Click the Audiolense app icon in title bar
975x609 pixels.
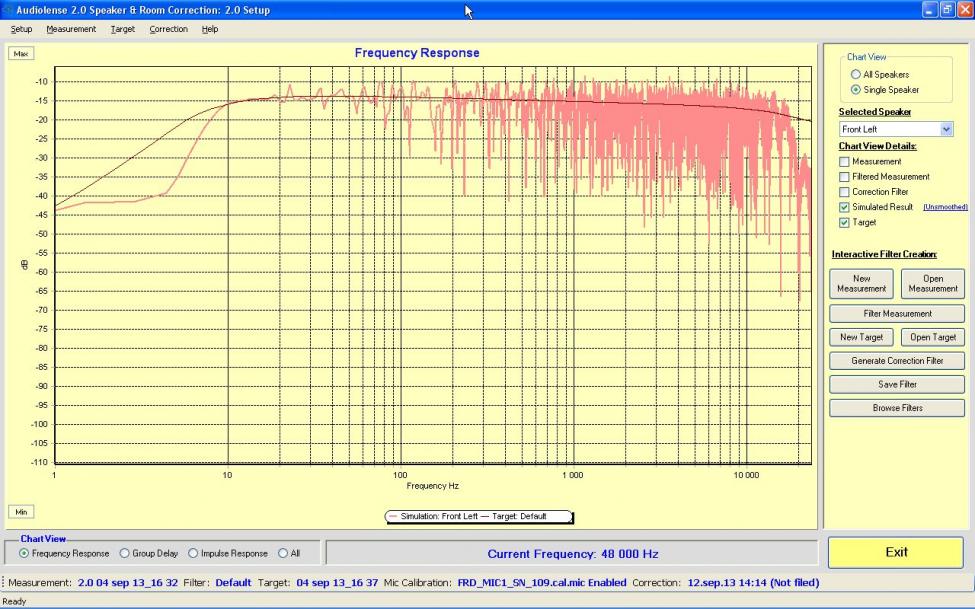click(7, 10)
